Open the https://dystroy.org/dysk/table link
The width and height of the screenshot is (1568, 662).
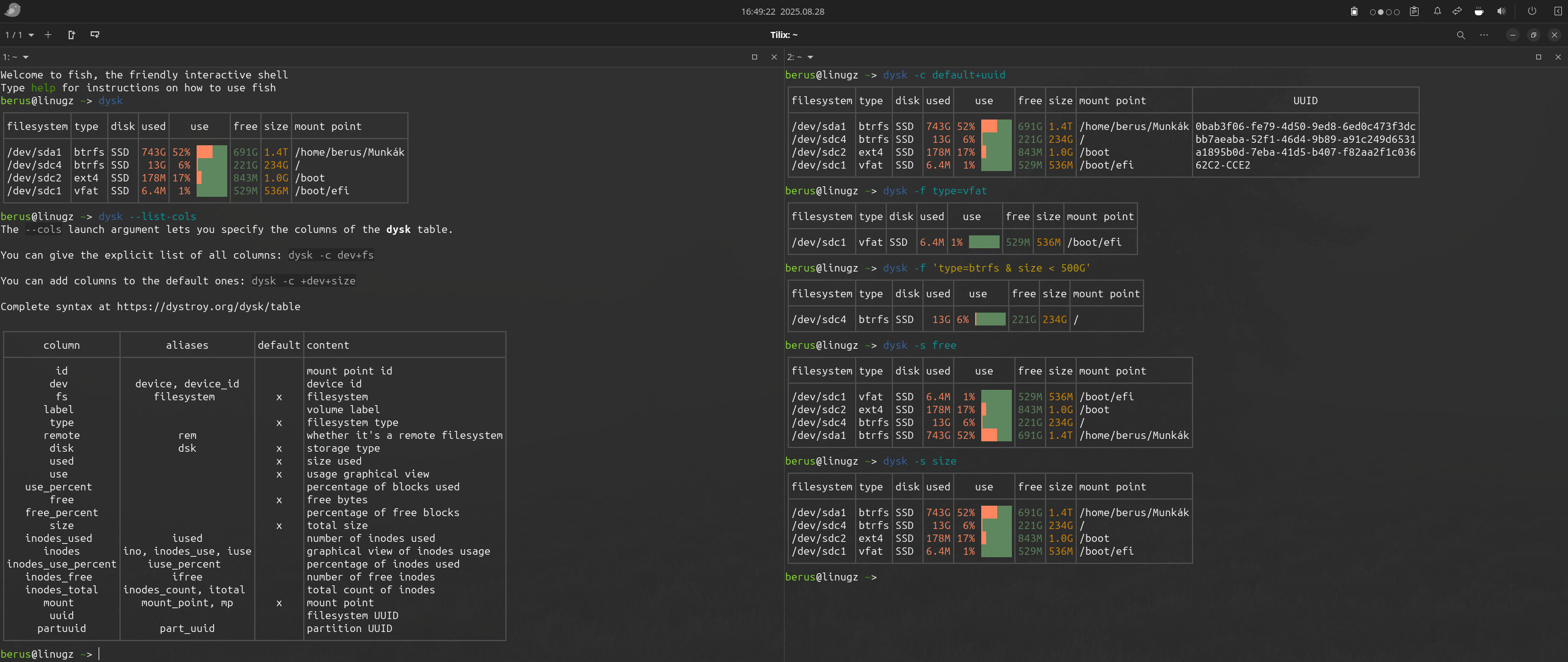click(x=209, y=306)
